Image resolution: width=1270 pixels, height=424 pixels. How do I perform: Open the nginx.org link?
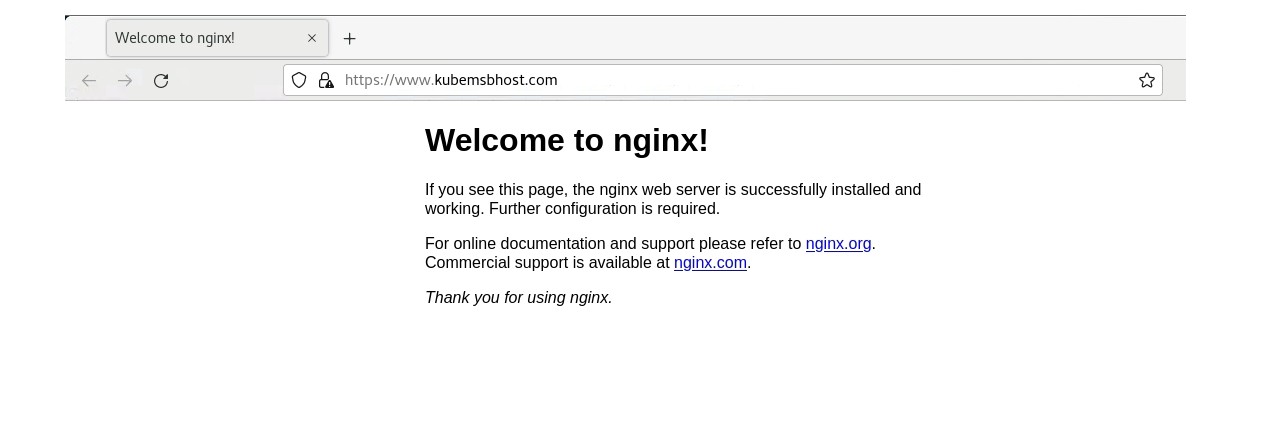[838, 243]
